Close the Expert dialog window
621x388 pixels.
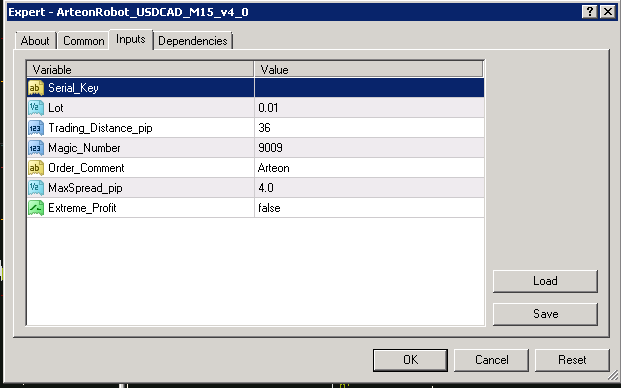pyautogui.click(x=608, y=12)
